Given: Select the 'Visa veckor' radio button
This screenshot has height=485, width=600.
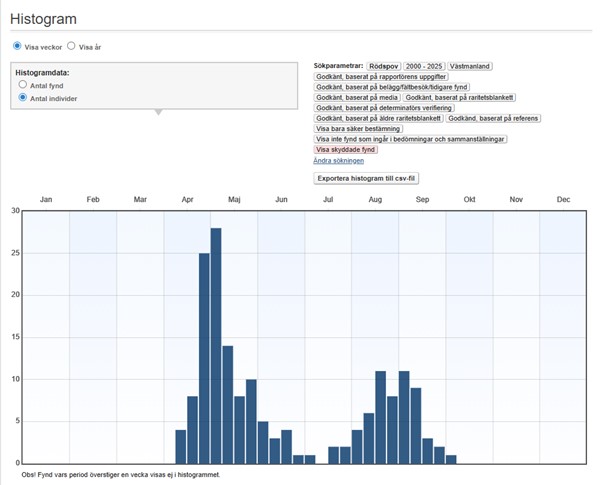Looking at the screenshot, I should pos(17,46).
